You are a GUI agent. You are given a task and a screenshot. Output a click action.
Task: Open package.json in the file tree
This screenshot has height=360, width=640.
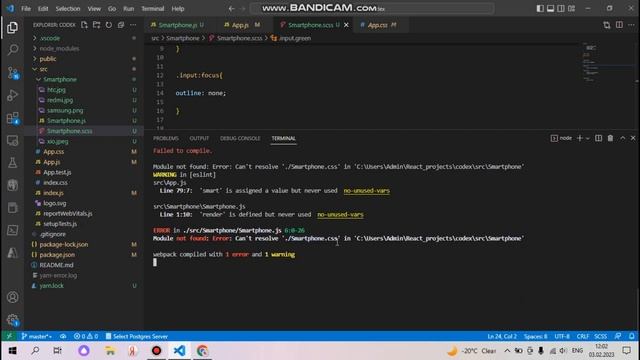point(57,255)
